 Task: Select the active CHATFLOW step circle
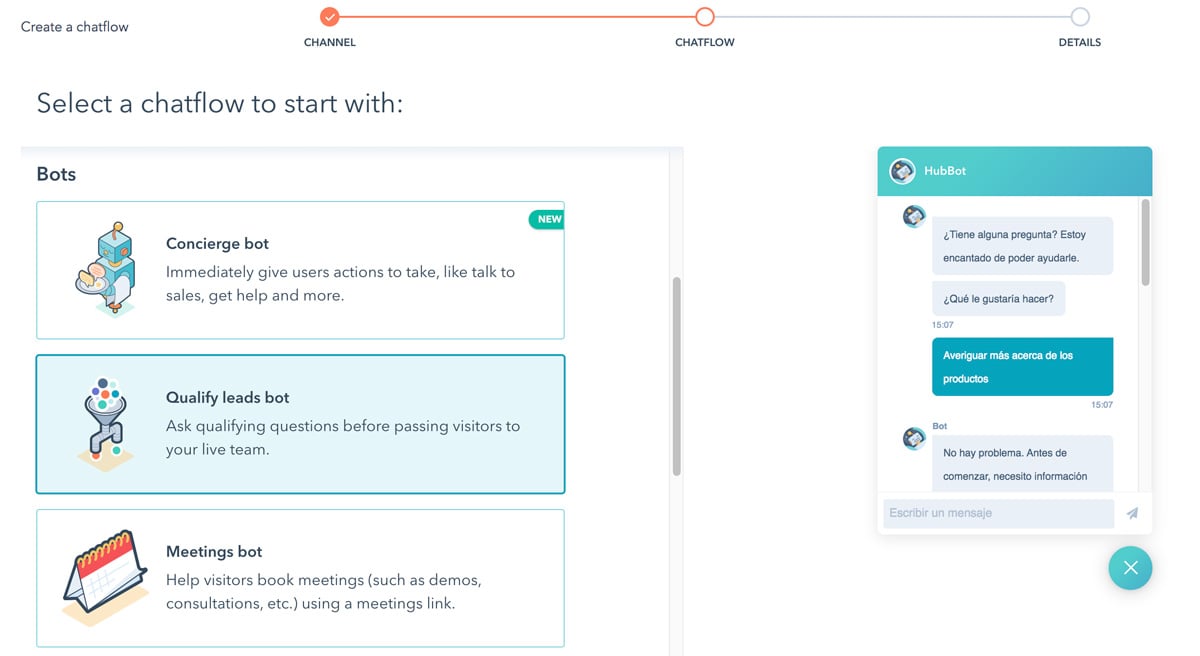point(704,16)
